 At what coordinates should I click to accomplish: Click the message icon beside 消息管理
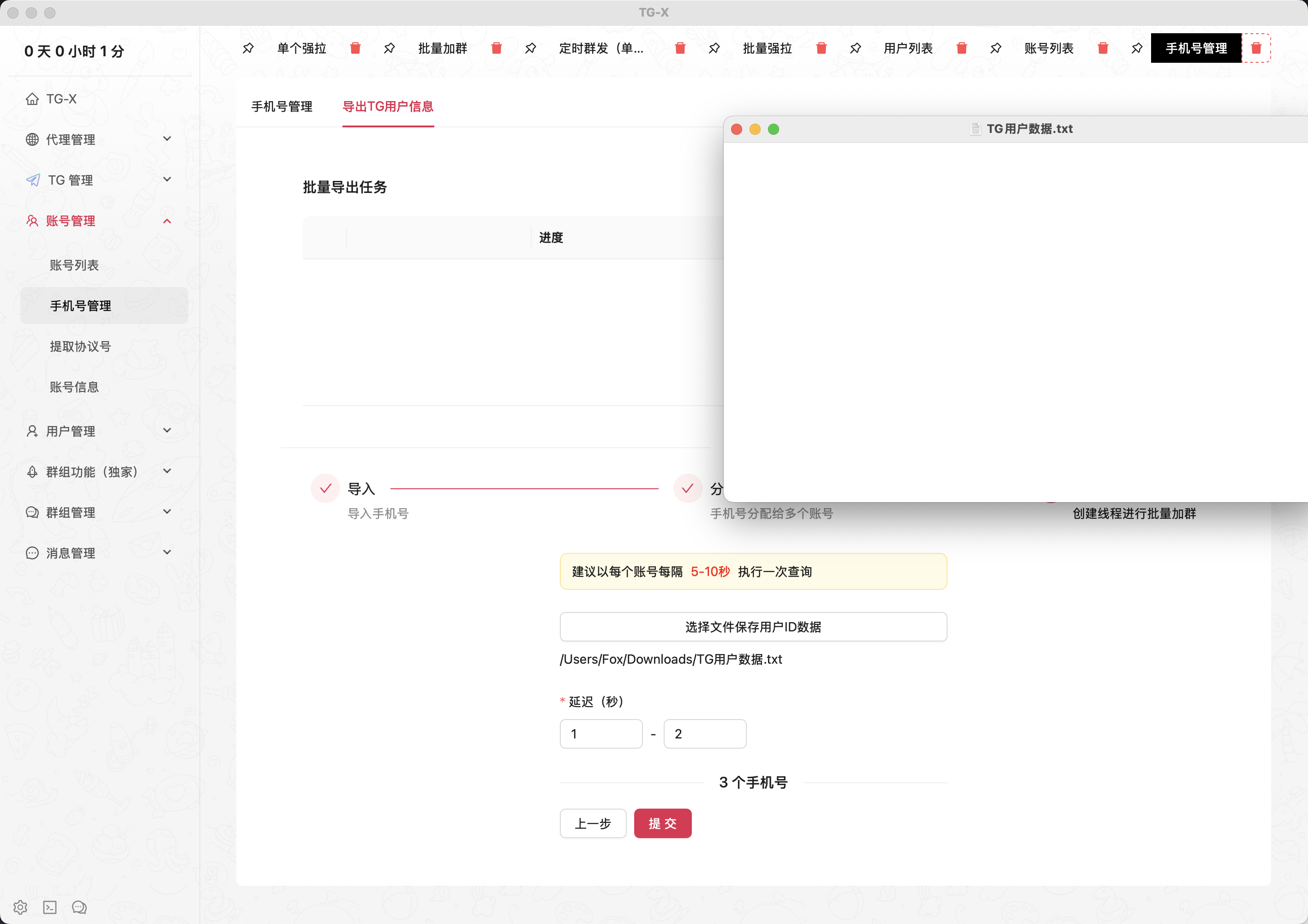(x=32, y=553)
